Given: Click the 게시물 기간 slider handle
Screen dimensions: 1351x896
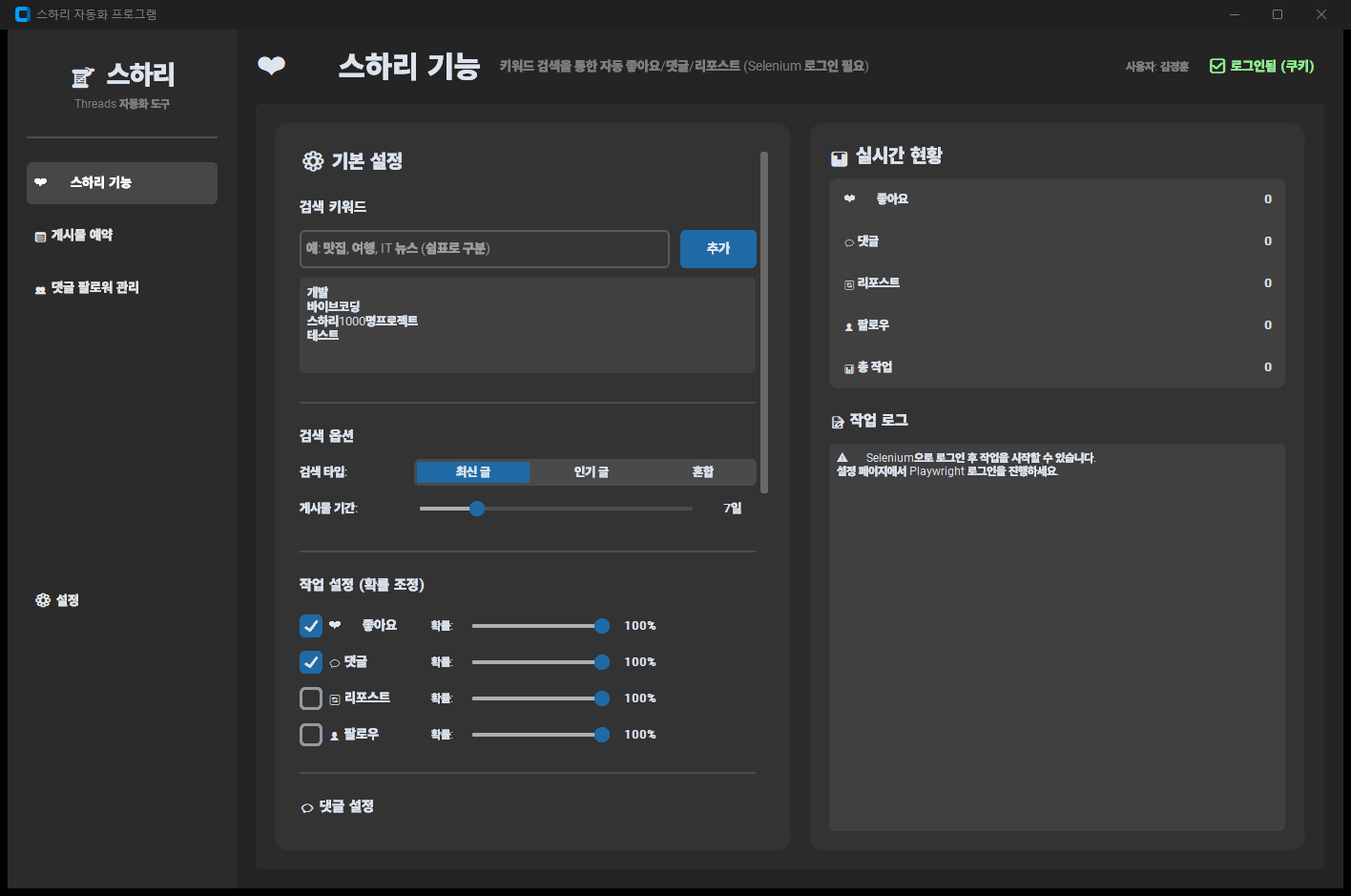Looking at the screenshot, I should click(477, 509).
